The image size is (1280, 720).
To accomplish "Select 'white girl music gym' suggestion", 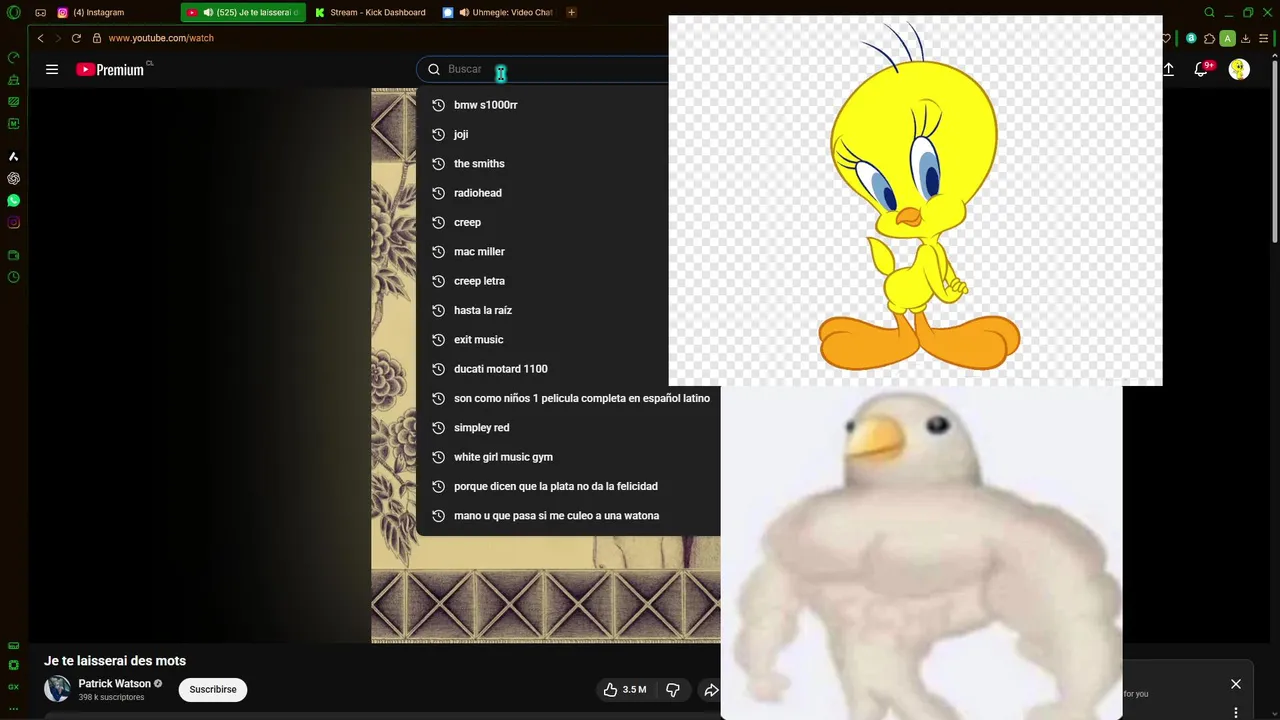I will pyautogui.click(x=568, y=457).
